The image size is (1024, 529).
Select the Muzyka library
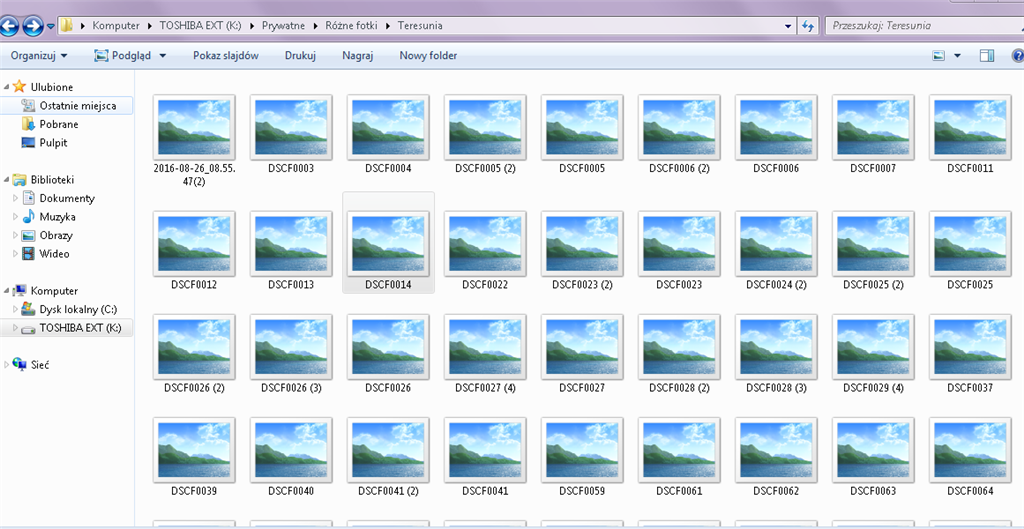[x=57, y=217]
